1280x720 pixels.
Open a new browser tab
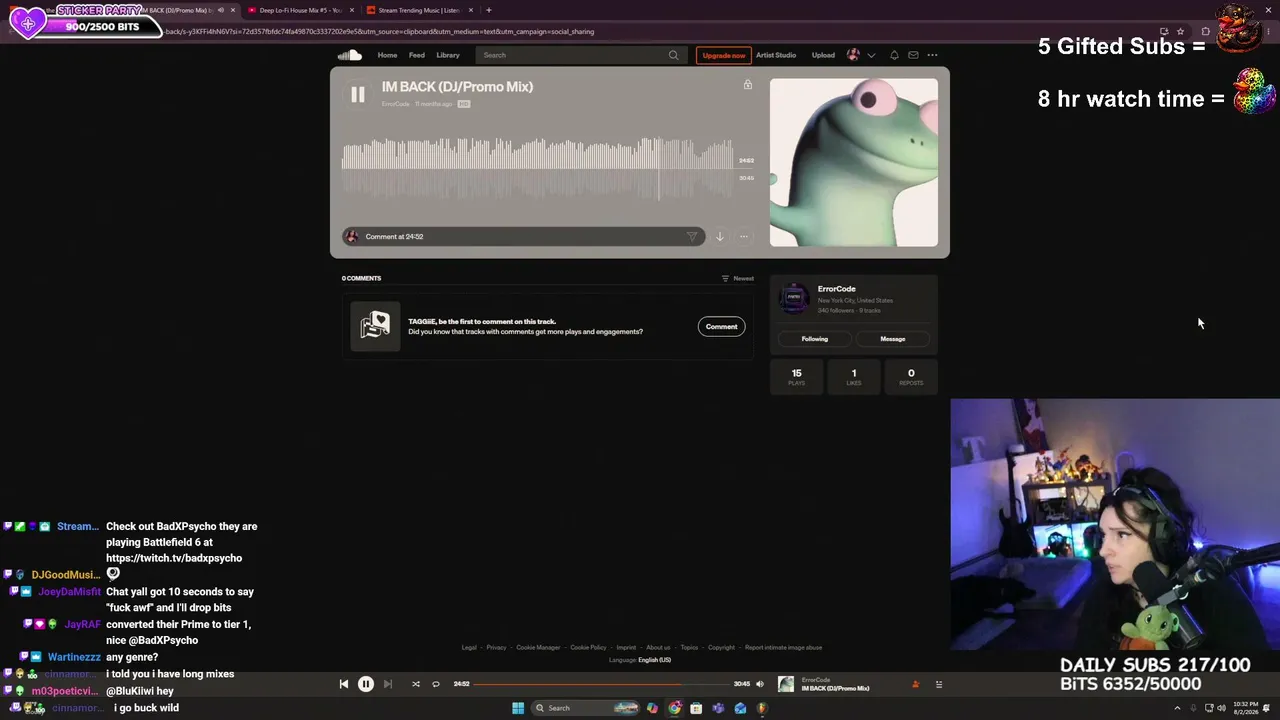coord(489,10)
